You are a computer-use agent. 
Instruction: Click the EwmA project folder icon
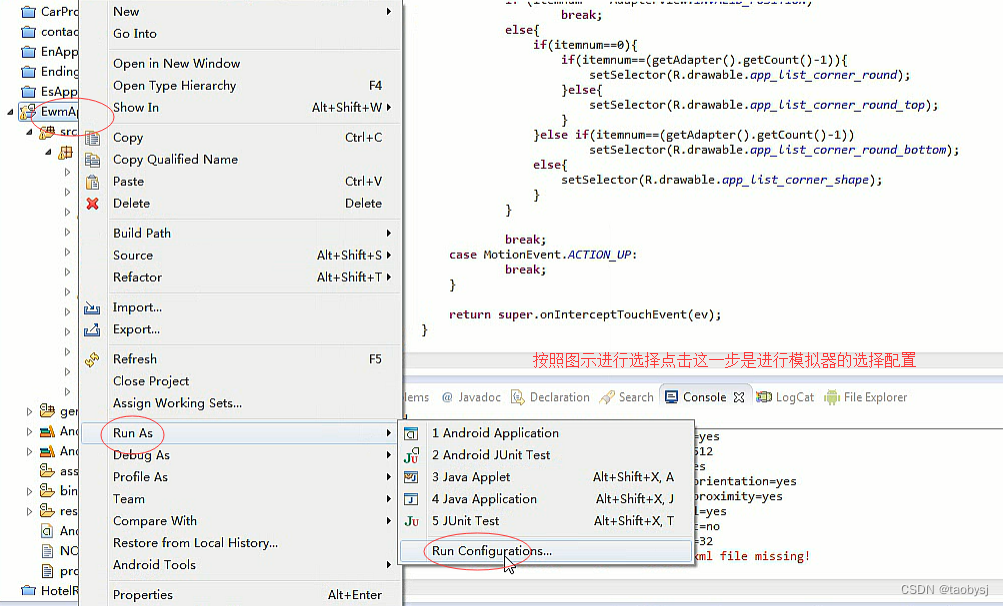[28, 112]
